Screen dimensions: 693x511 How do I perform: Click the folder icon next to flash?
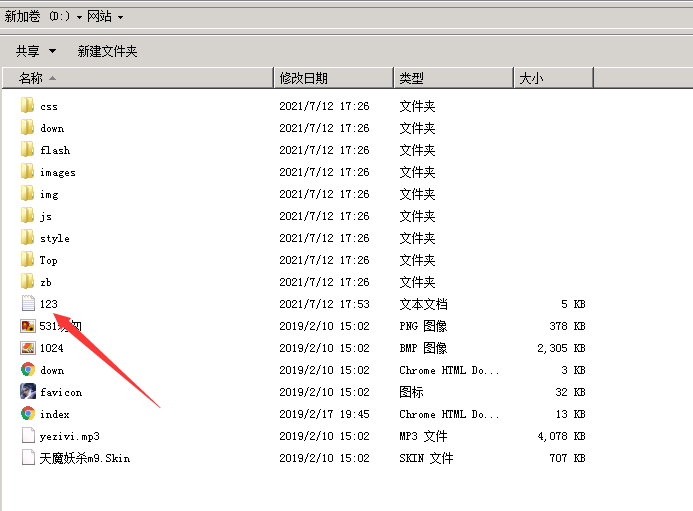[27, 149]
